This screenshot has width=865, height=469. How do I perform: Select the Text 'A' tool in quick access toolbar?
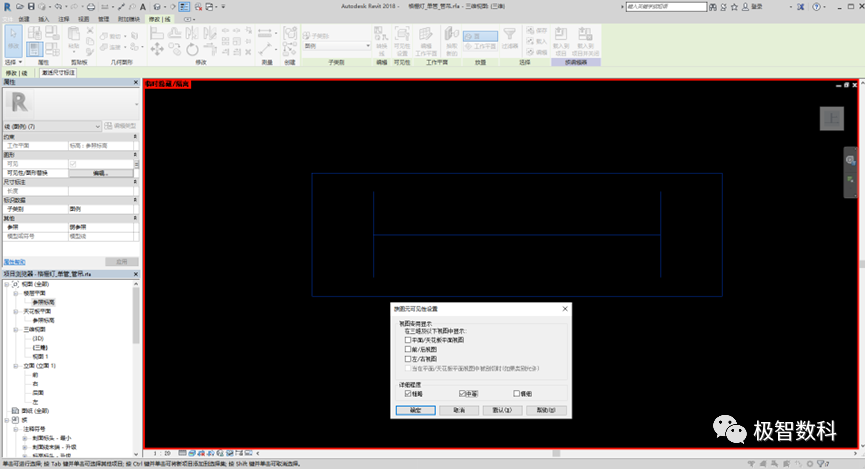coord(142,7)
